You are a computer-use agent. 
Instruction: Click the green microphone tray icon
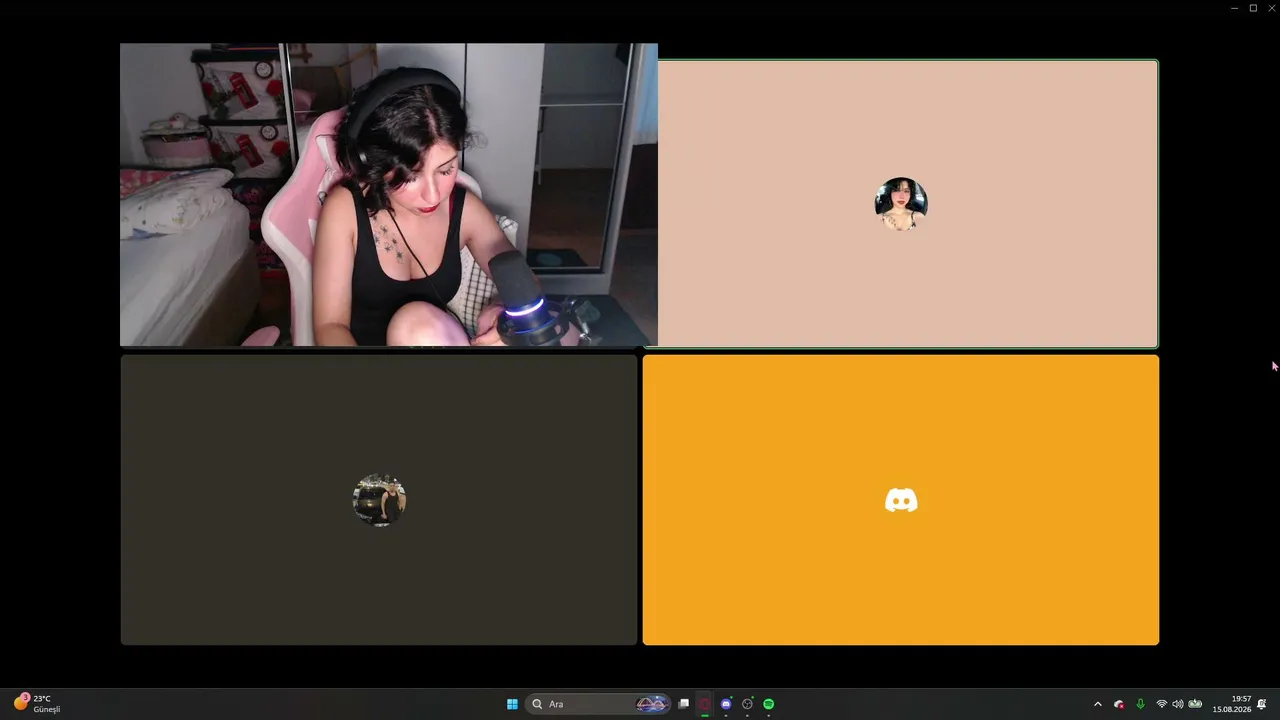[x=1140, y=704]
